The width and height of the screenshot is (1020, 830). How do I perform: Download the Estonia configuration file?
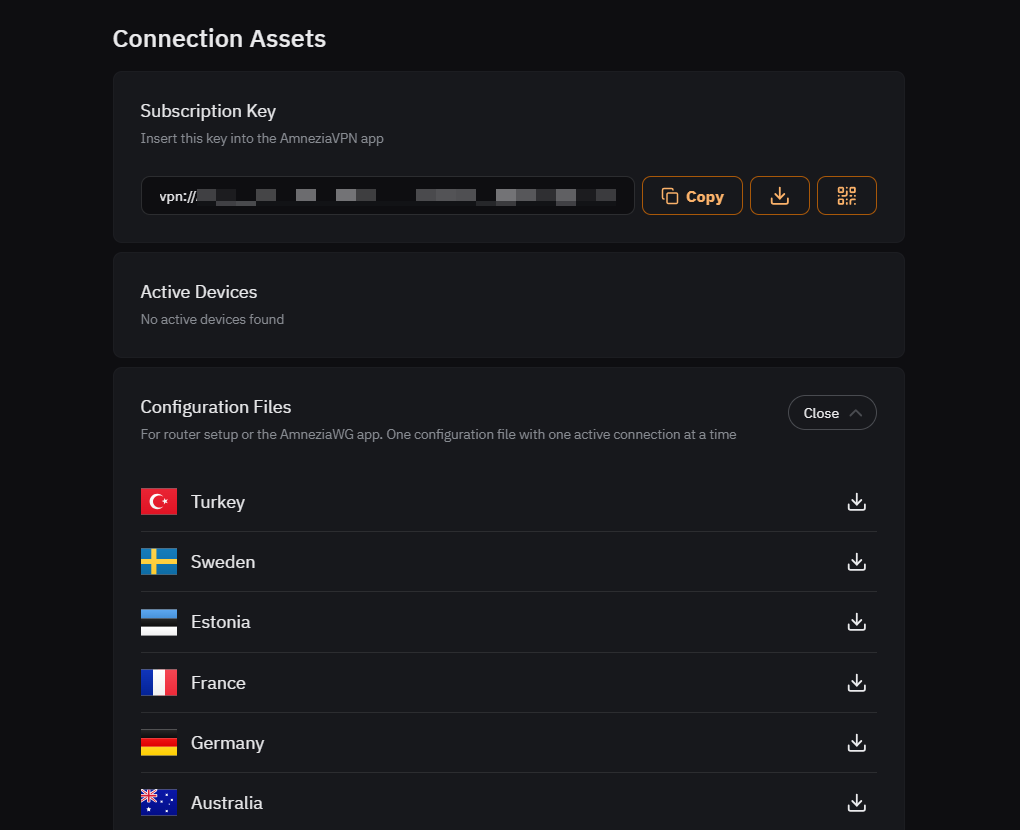pyautogui.click(x=856, y=622)
